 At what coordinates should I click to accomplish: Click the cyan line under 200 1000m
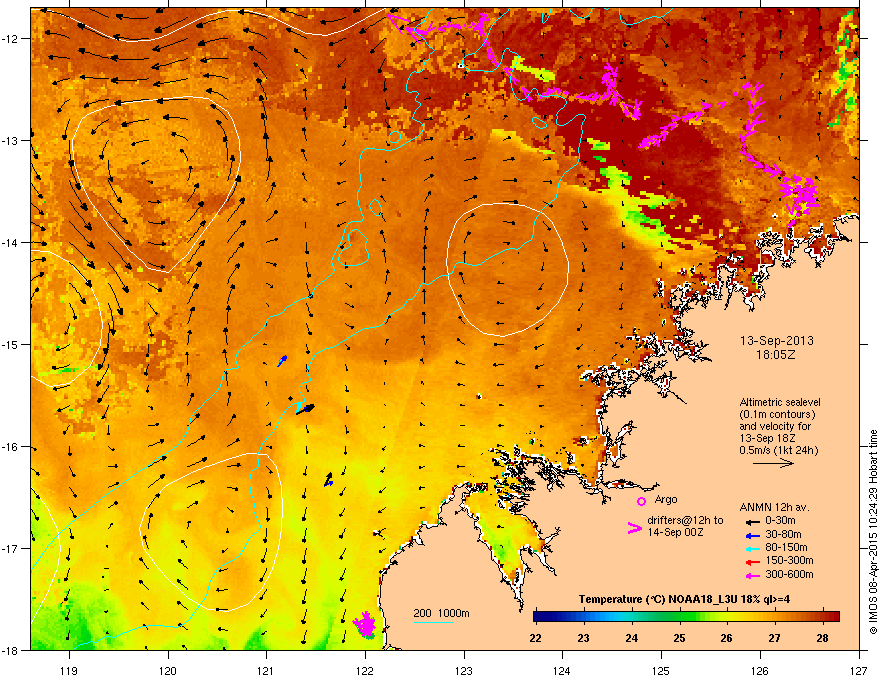[x=434, y=622]
